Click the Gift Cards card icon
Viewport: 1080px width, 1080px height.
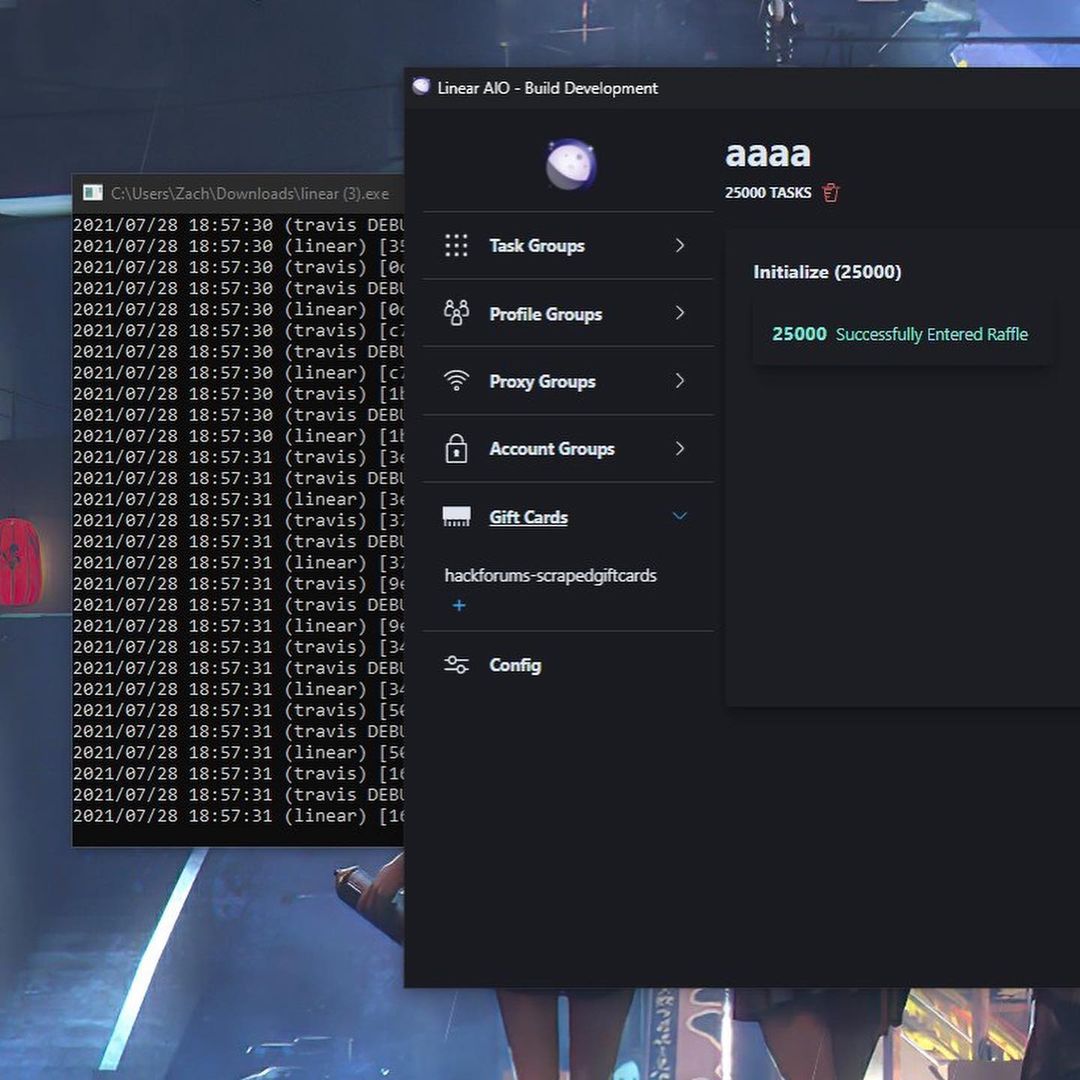point(456,517)
